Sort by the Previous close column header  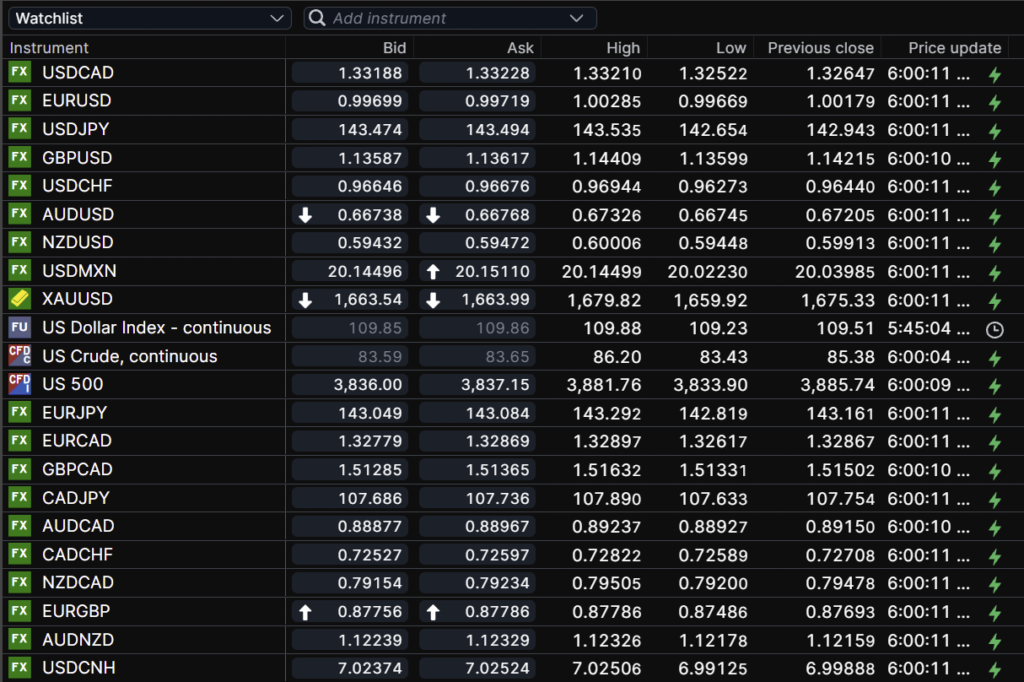click(x=820, y=48)
